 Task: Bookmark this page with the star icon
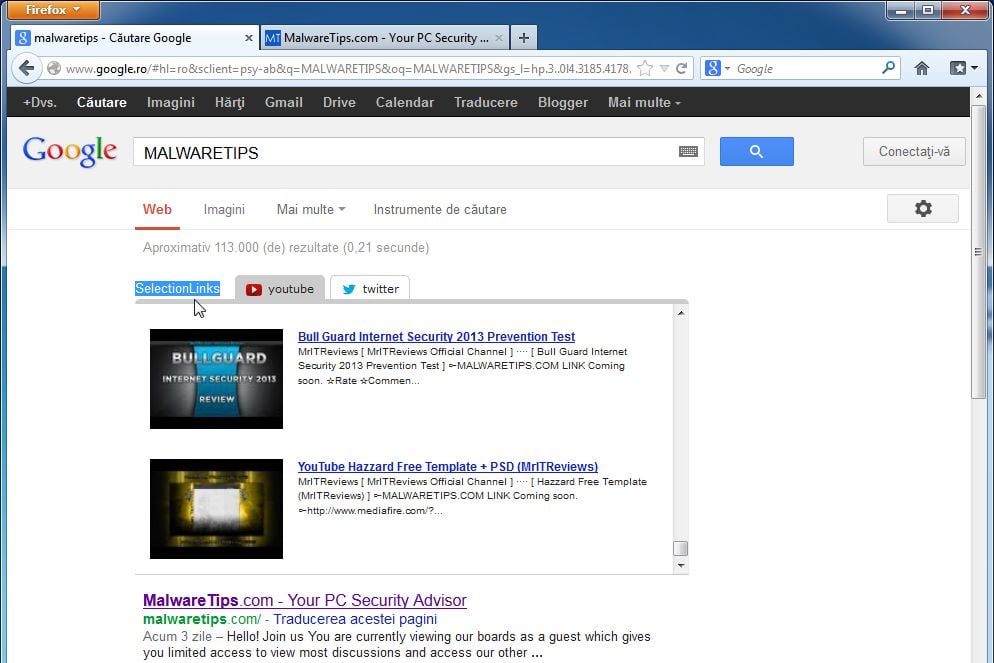(645, 68)
